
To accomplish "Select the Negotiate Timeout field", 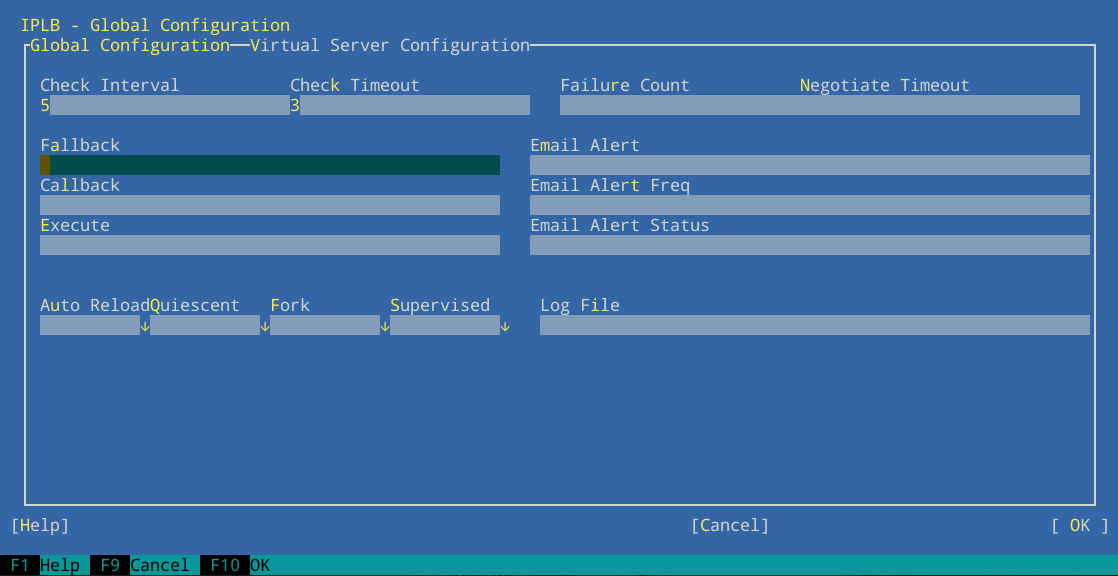I will (x=938, y=105).
